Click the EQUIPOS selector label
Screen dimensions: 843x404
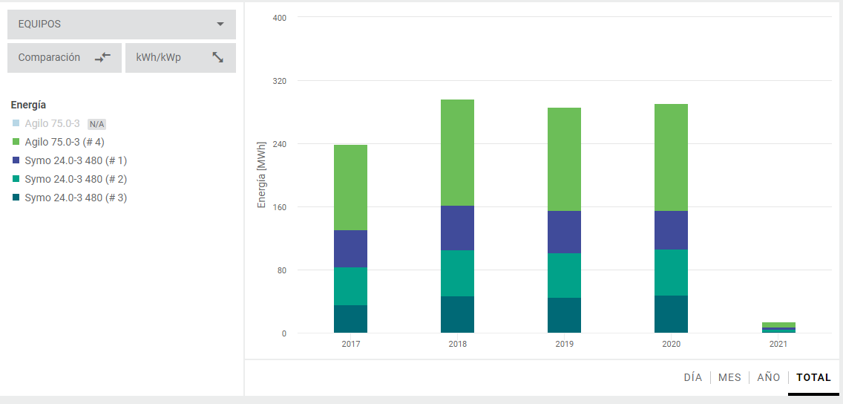pos(40,24)
